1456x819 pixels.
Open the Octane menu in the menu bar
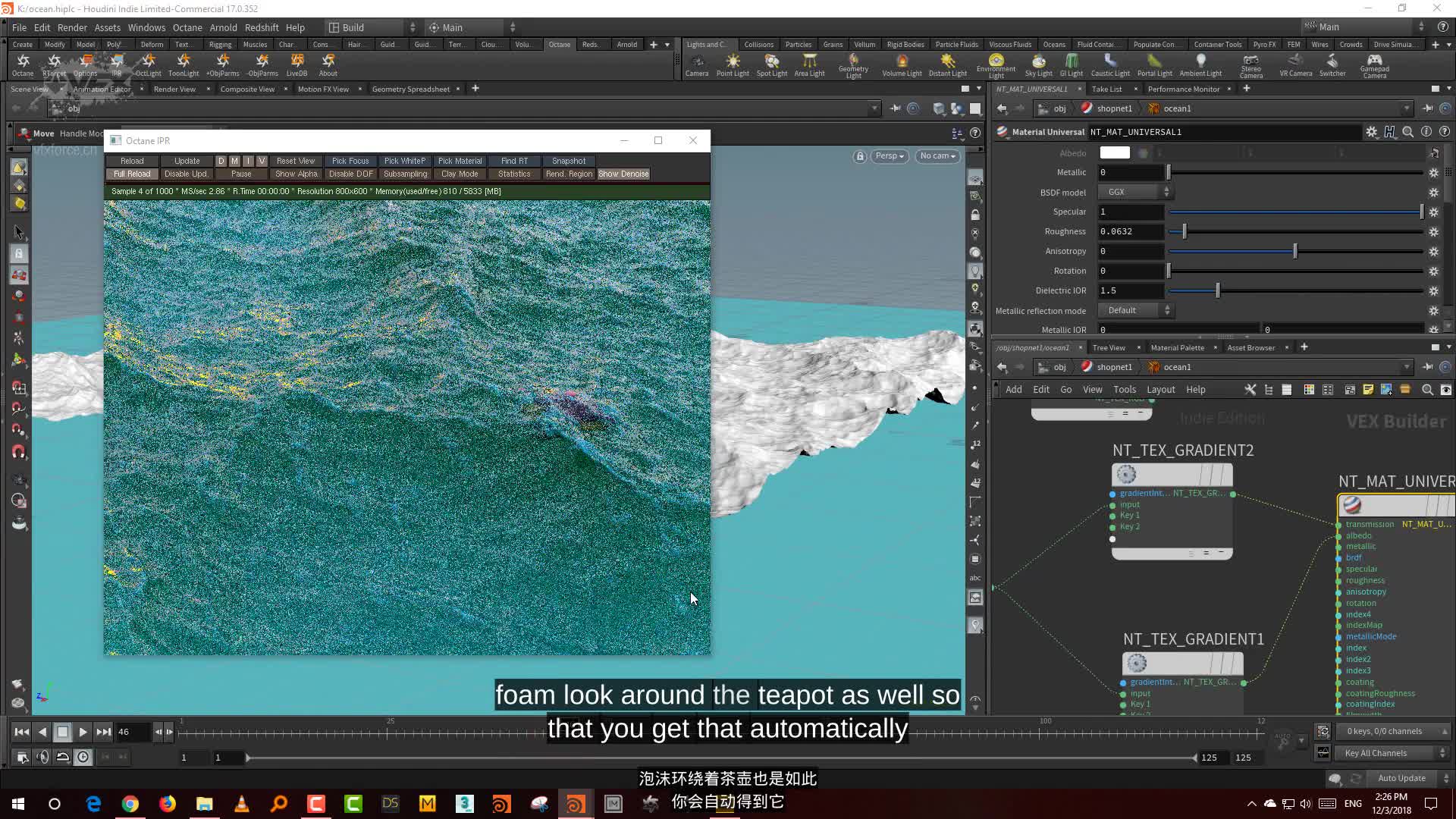click(x=187, y=27)
